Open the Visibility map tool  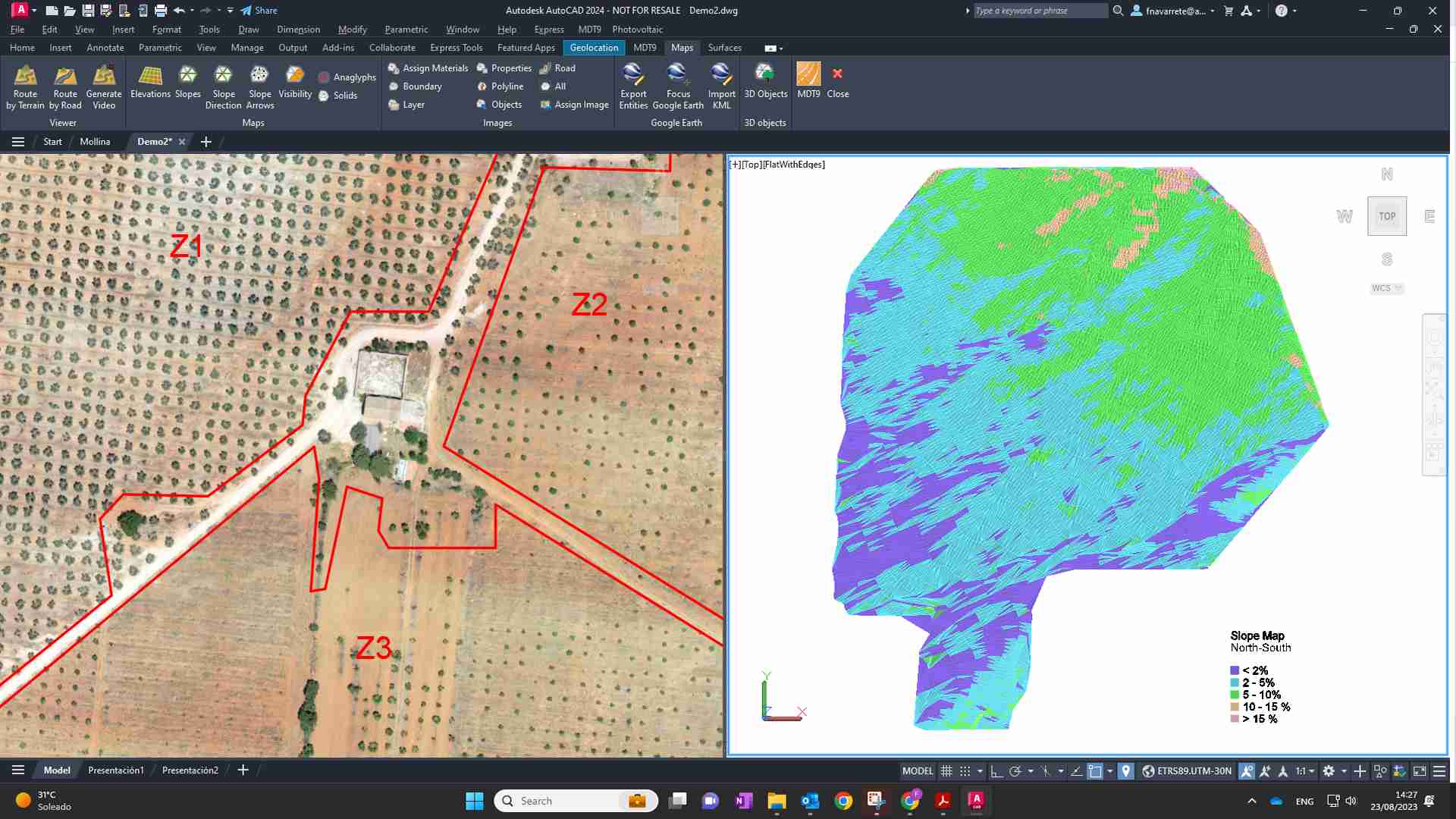[x=295, y=76]
